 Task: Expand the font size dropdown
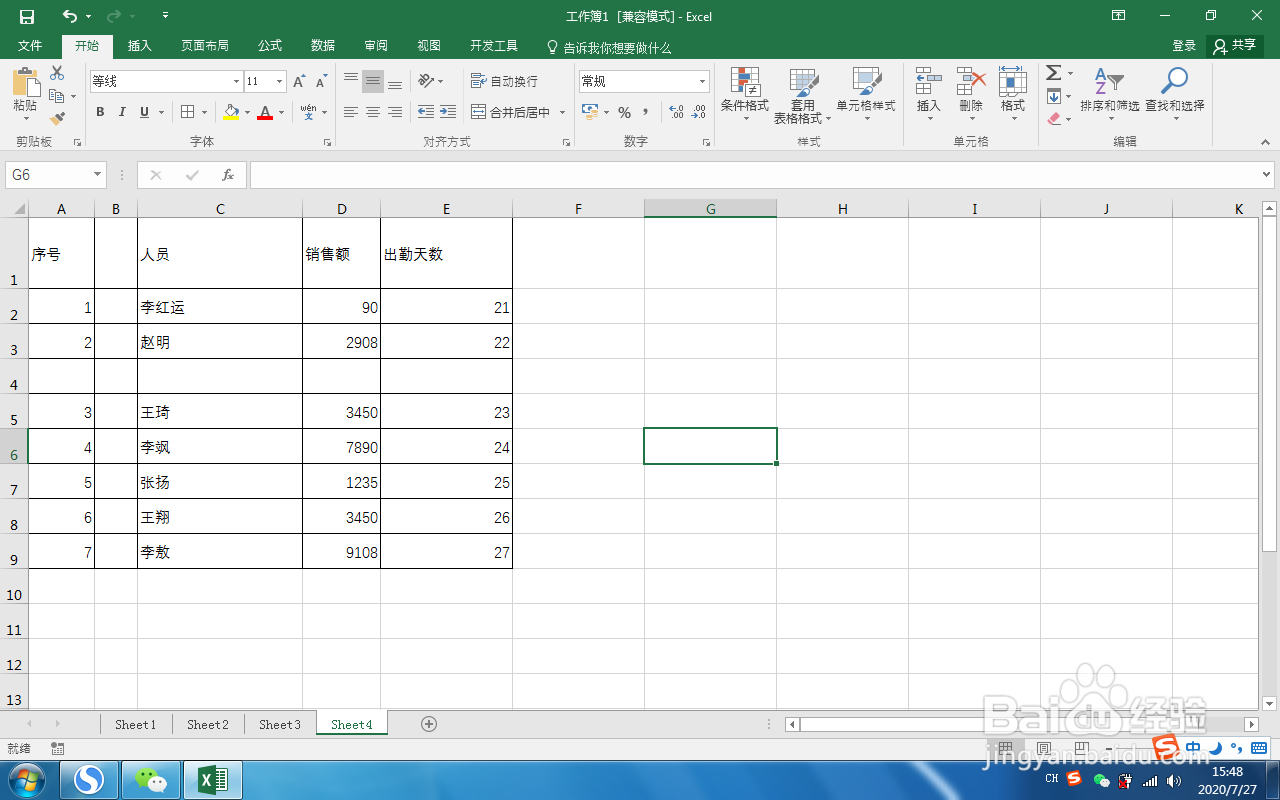tap(276, 81)
